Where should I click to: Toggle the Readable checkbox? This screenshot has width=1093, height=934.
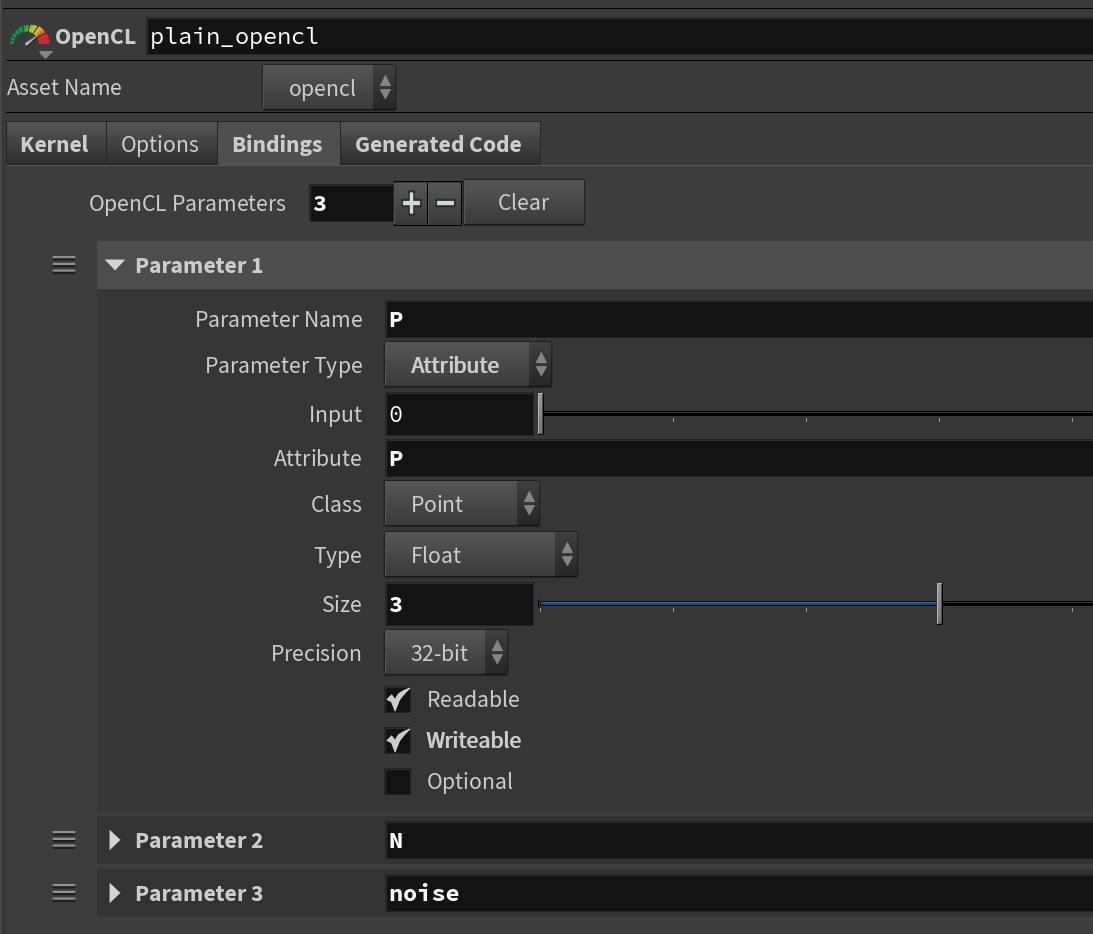click(398, 699)
